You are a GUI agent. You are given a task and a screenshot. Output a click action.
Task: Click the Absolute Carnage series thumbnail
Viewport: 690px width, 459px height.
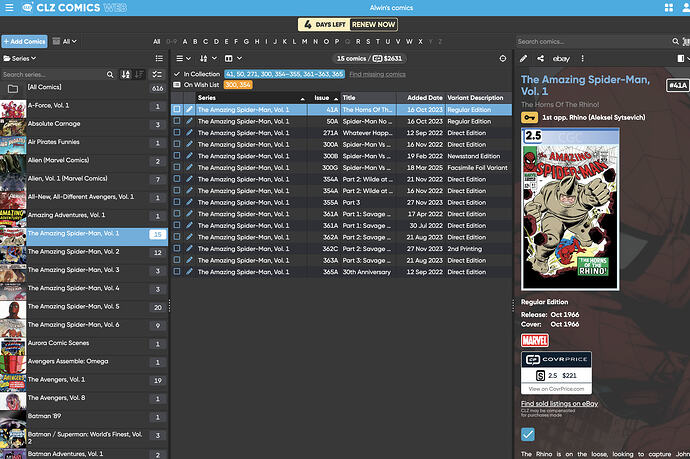point(13,128)
